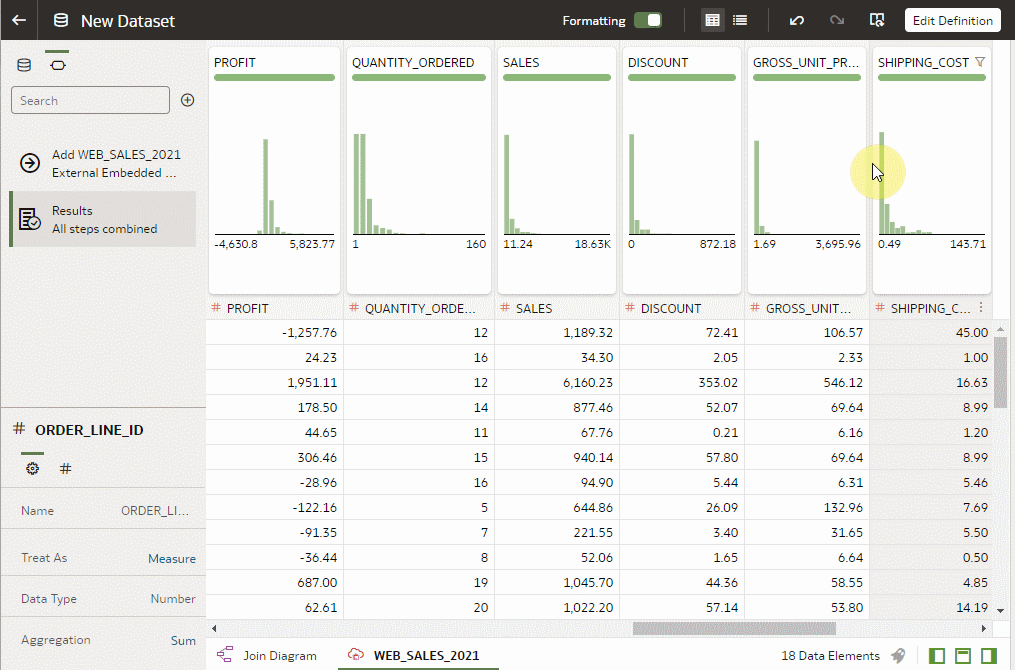Click the horizontal scrollbar thumb
This screenshot has height=670, width=1015.
point(734,628)
